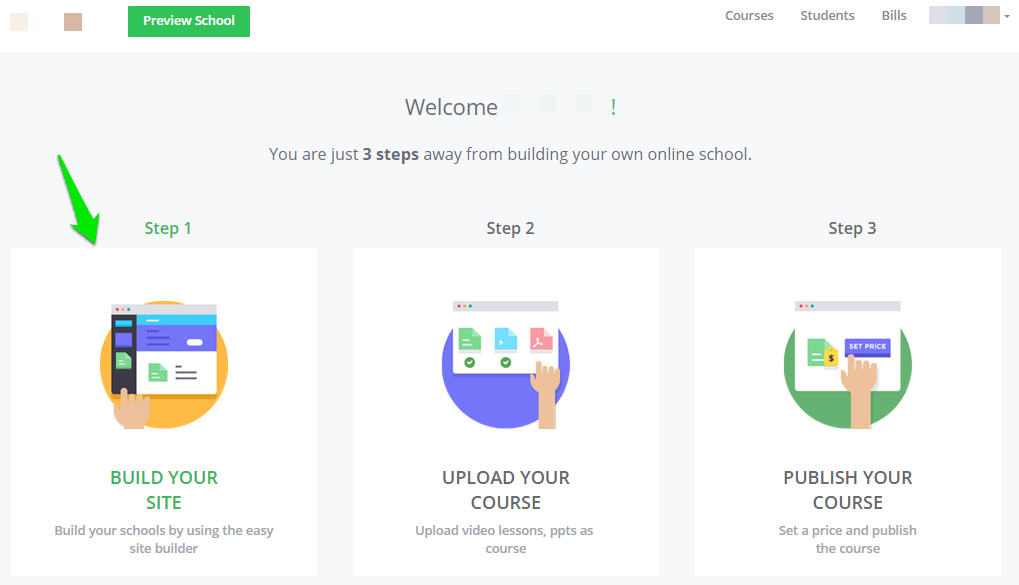Screen dimensions: 1019x585
Task: Click the Upload Your Course card
Action: [x=505, y=412]
